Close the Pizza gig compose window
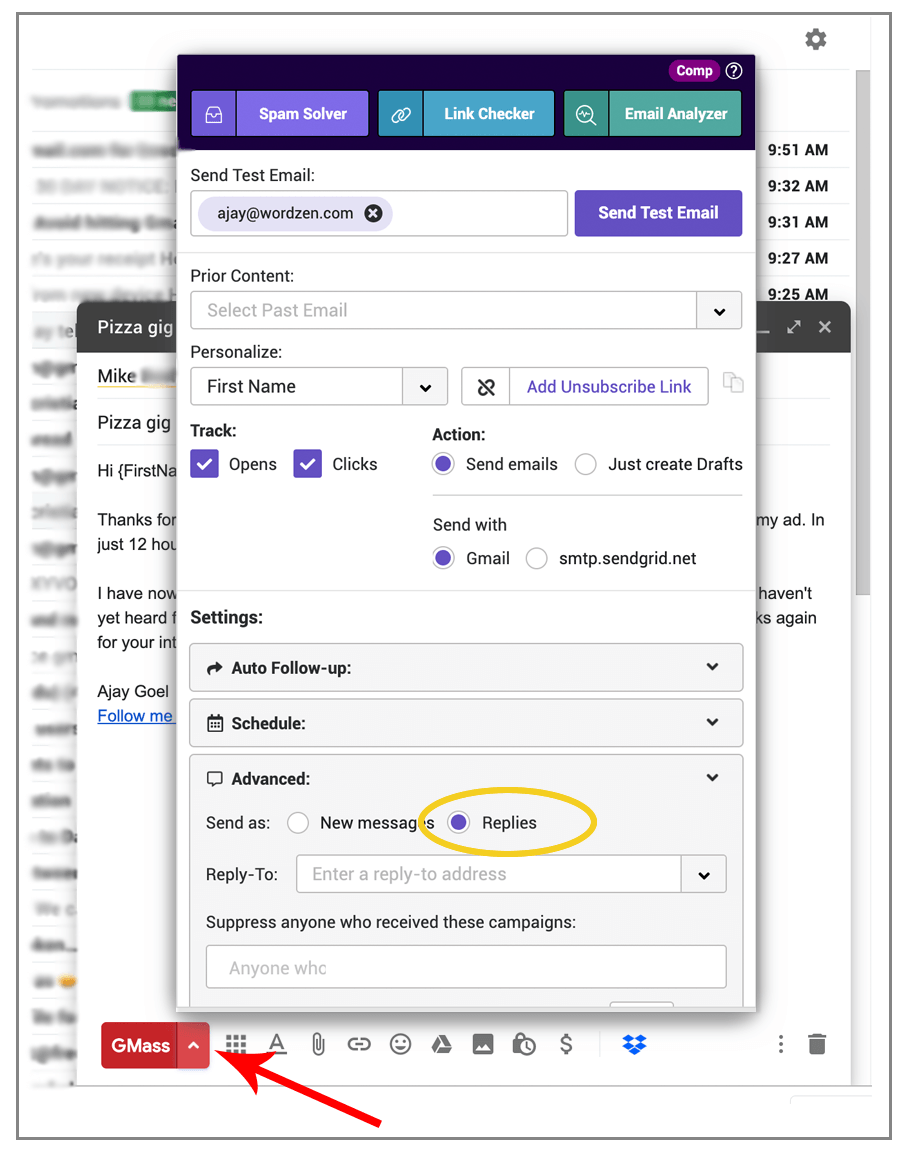Image resolution: width=908 pixels, height=1152 pixels. tap(825, 327)
